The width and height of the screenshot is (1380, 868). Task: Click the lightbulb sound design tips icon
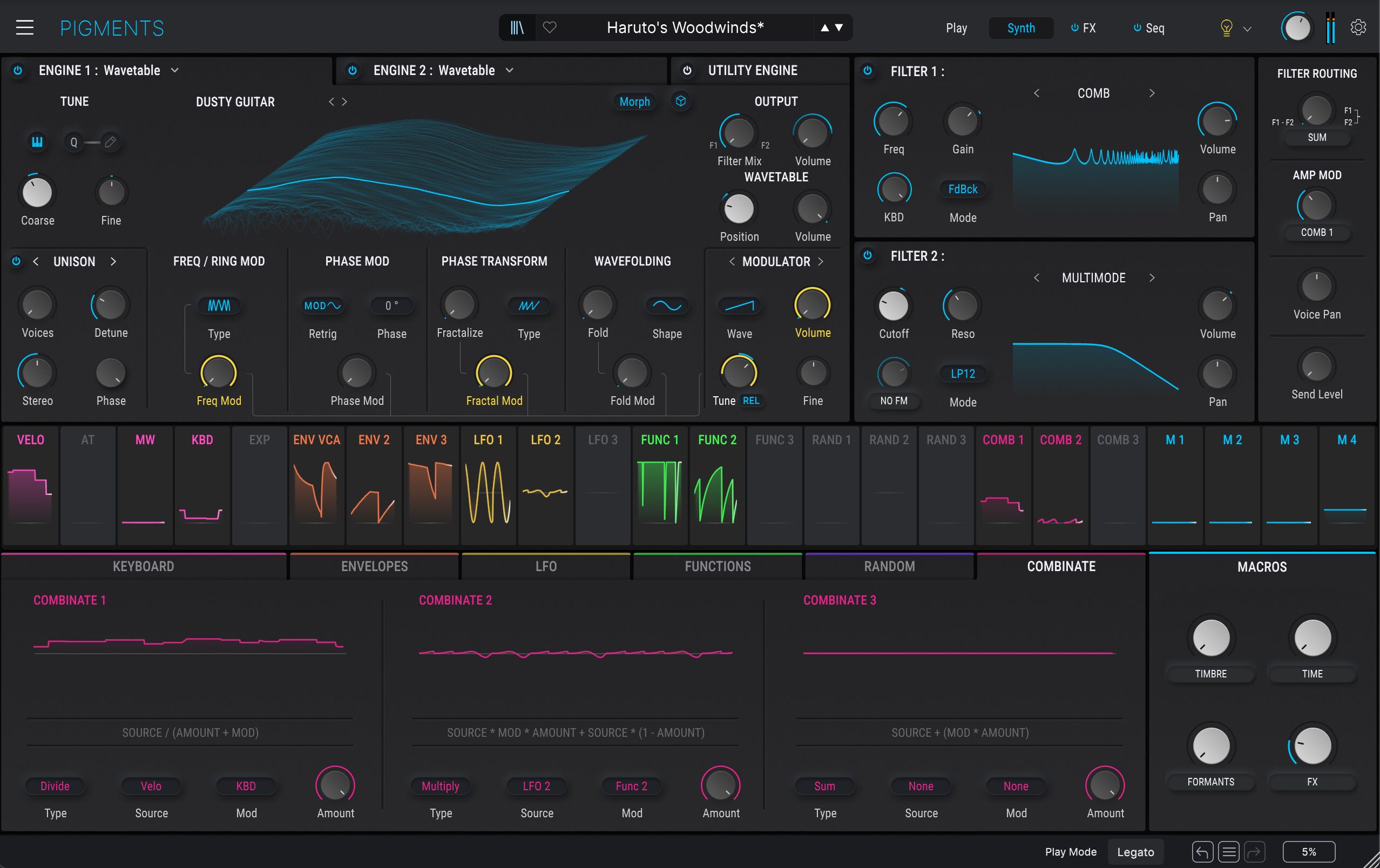[x=1226, y=28]
